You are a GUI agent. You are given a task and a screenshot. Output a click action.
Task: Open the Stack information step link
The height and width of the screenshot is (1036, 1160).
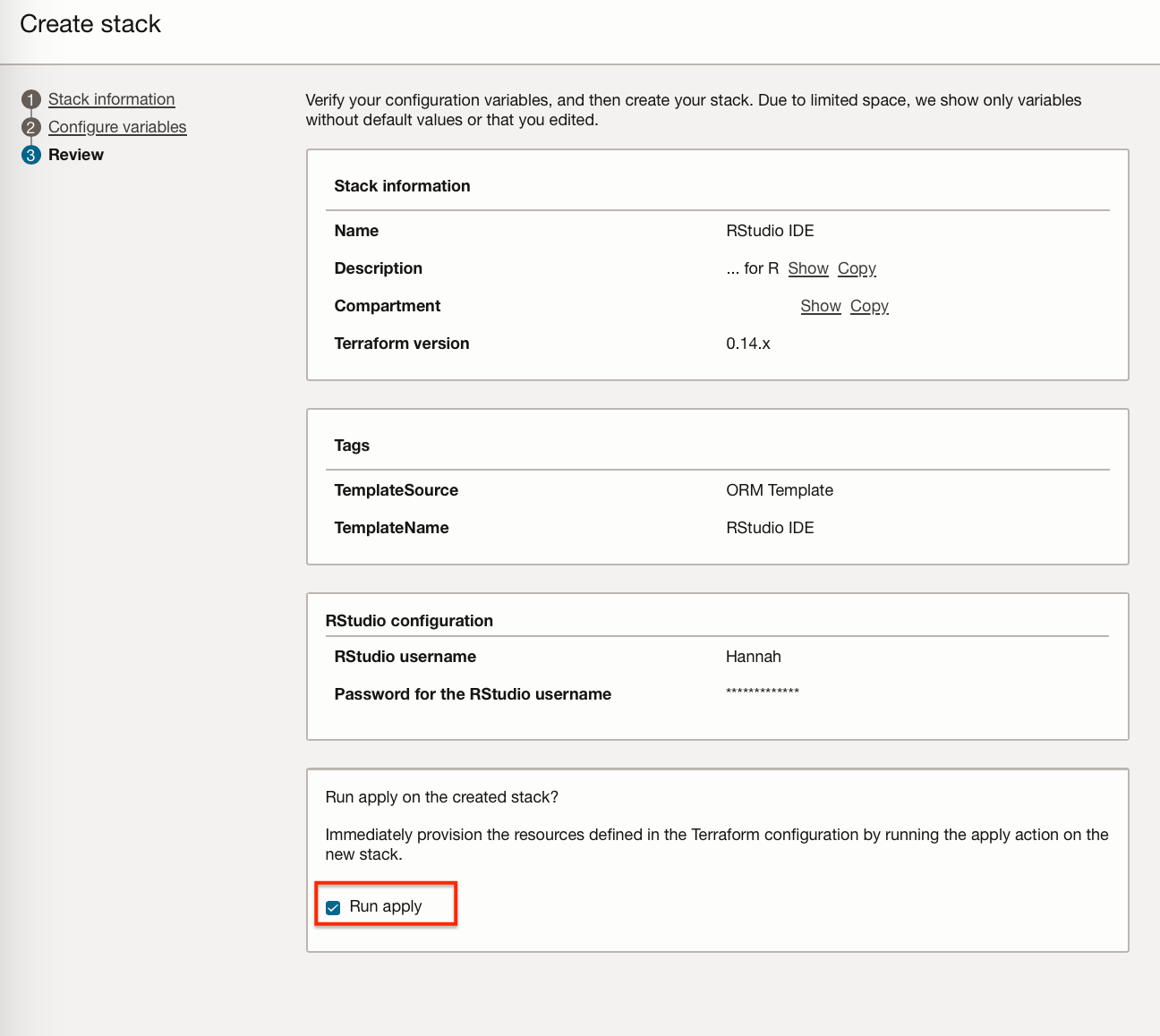coord(111,99)
